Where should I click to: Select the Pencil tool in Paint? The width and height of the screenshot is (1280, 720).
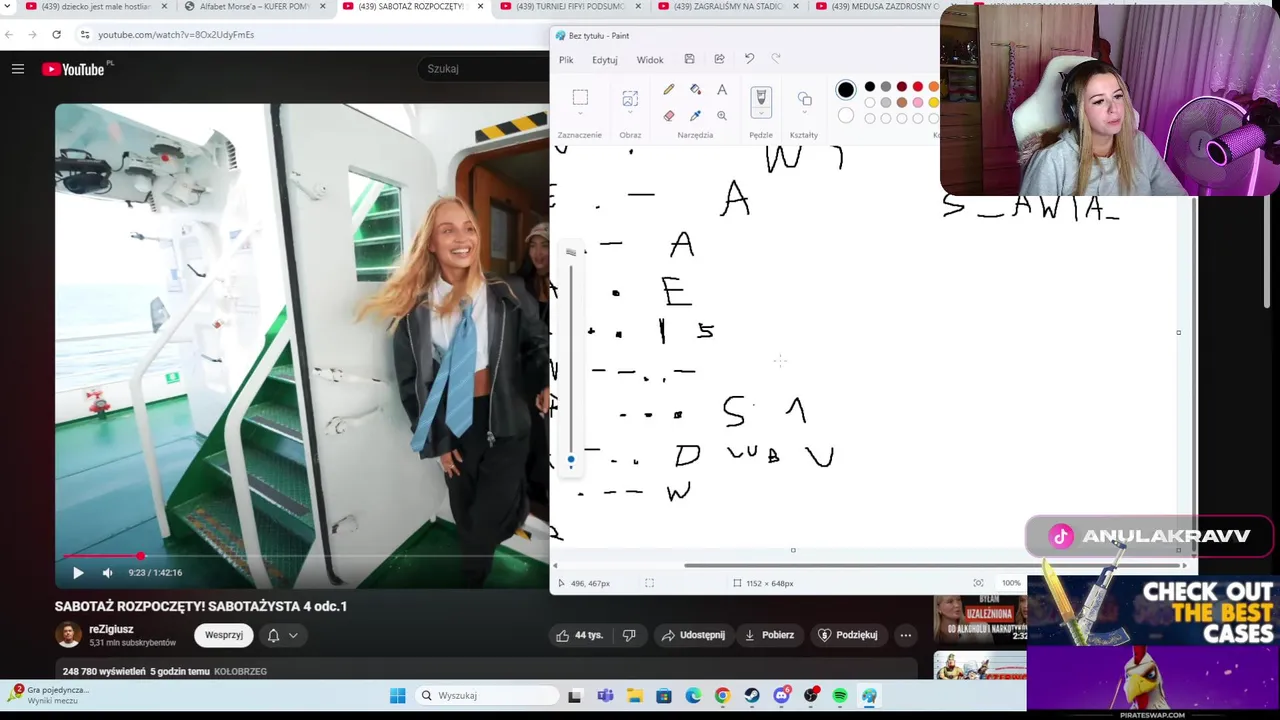669,90
